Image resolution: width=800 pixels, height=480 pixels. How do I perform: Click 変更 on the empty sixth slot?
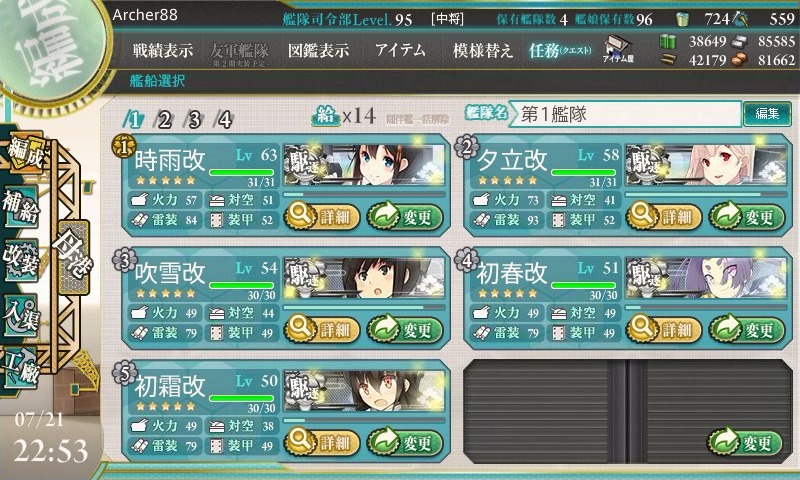pos(745,443)
